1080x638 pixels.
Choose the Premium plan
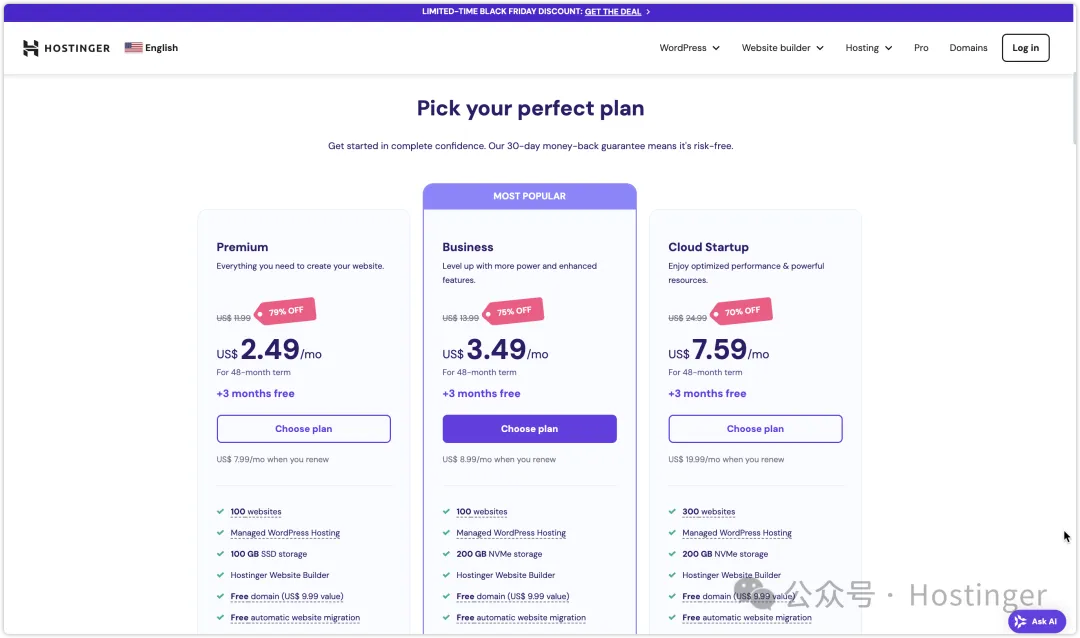[303, 429]
